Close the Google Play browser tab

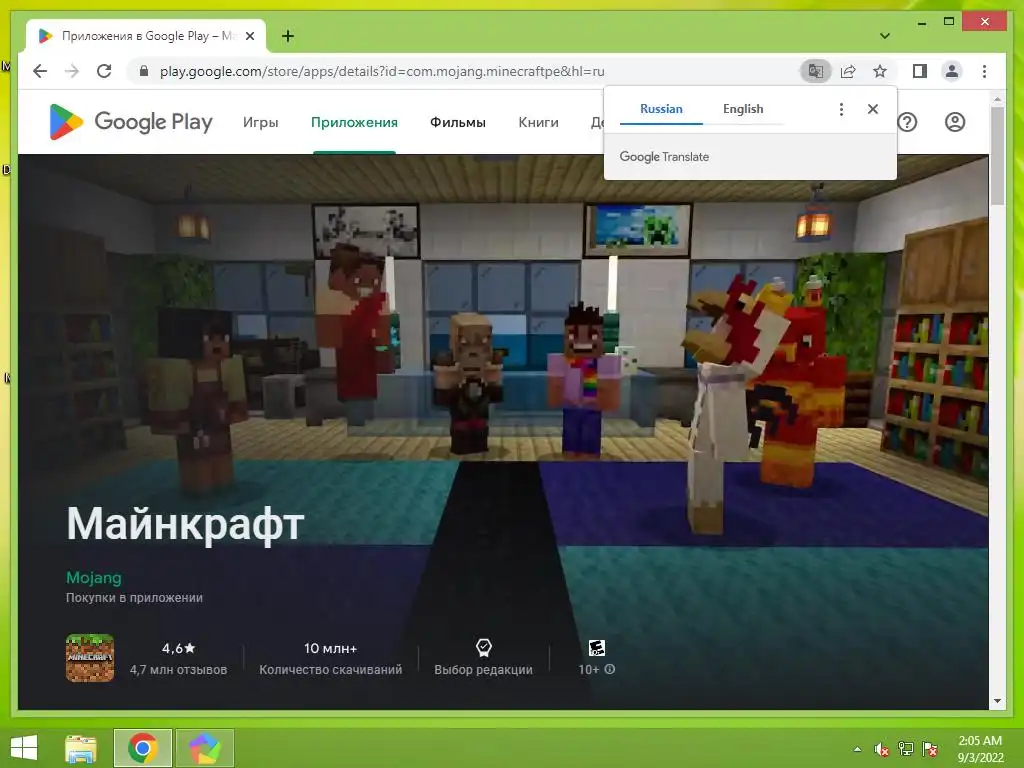249,36
